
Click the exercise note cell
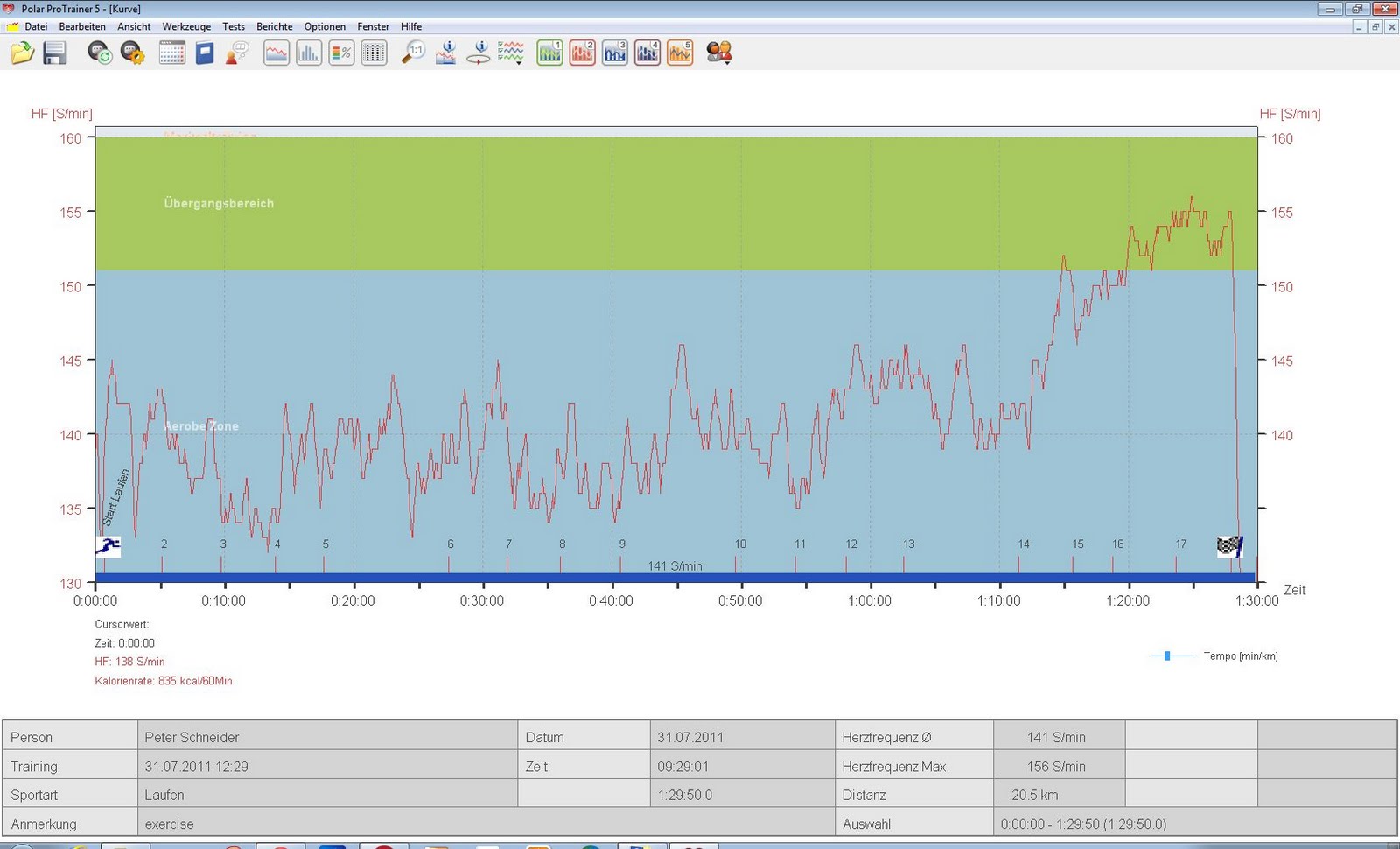tap(486, 824)
